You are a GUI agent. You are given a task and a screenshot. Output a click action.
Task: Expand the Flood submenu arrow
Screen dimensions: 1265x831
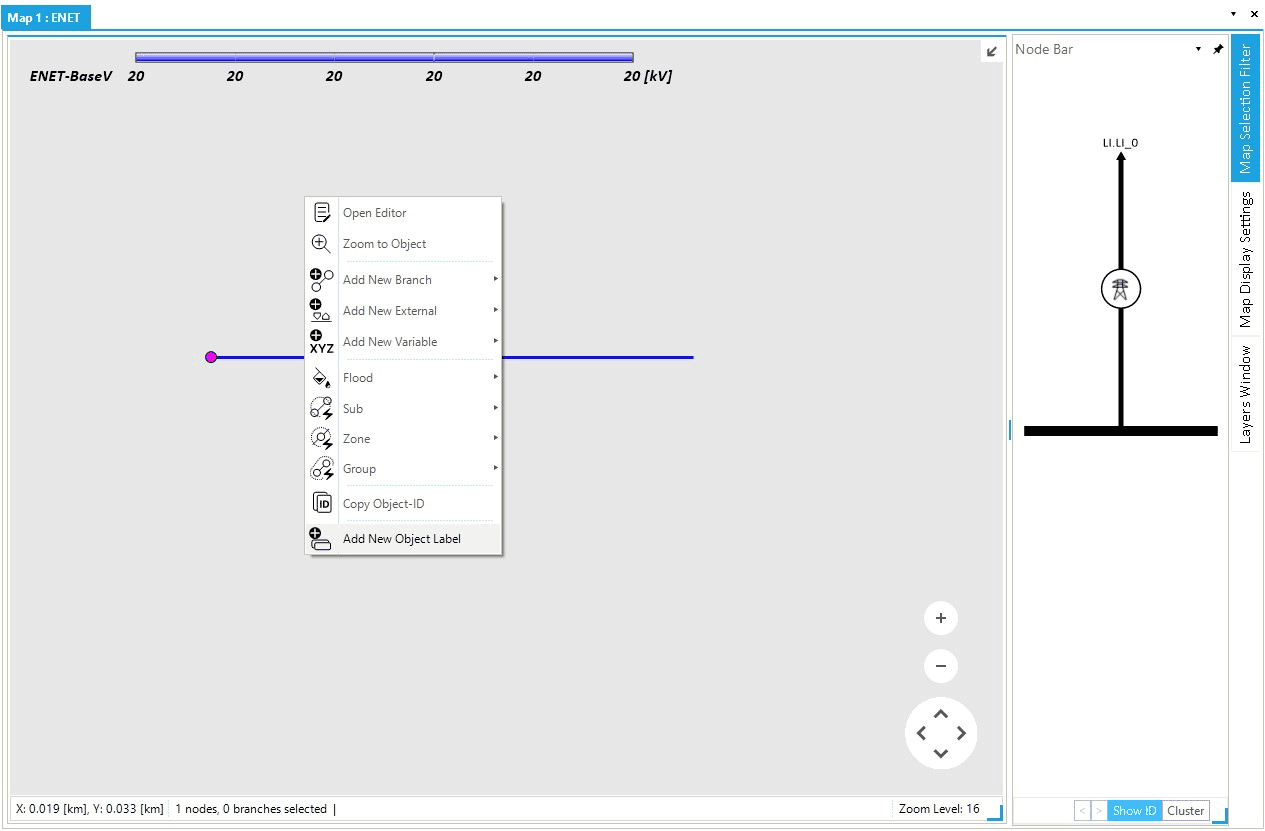495,377
